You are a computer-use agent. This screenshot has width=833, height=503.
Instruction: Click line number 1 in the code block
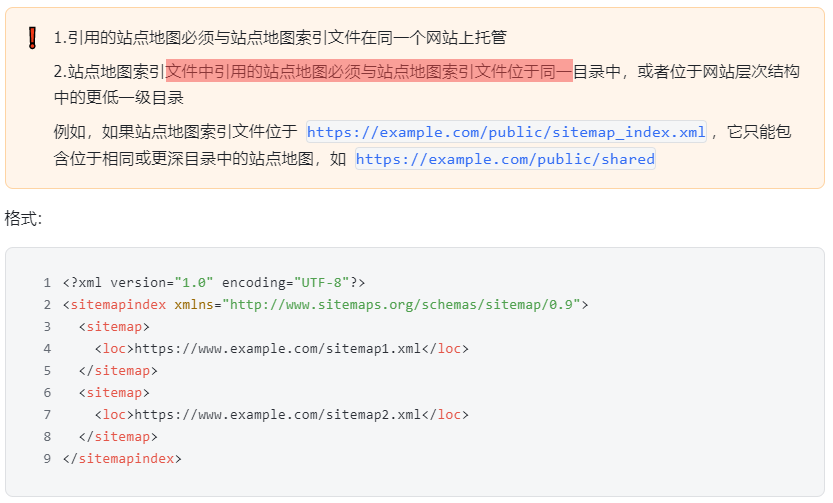pos(47,283)
